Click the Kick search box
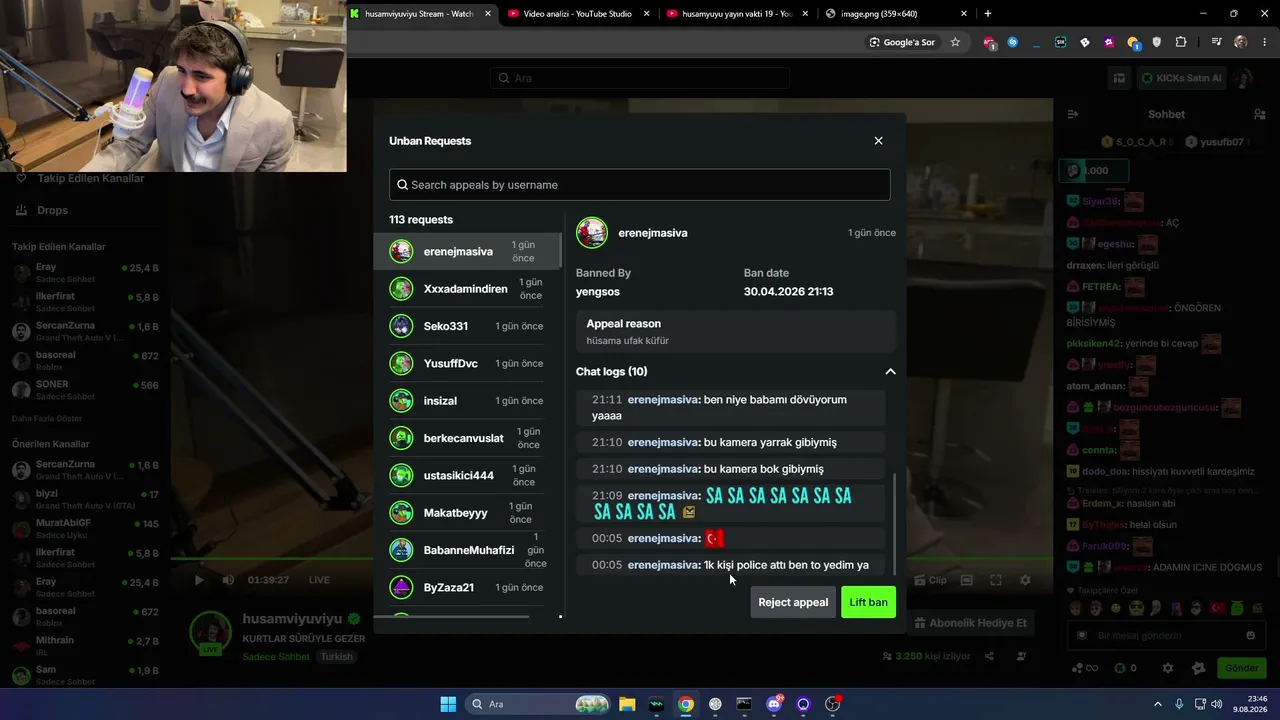 [x=640, y=78]
